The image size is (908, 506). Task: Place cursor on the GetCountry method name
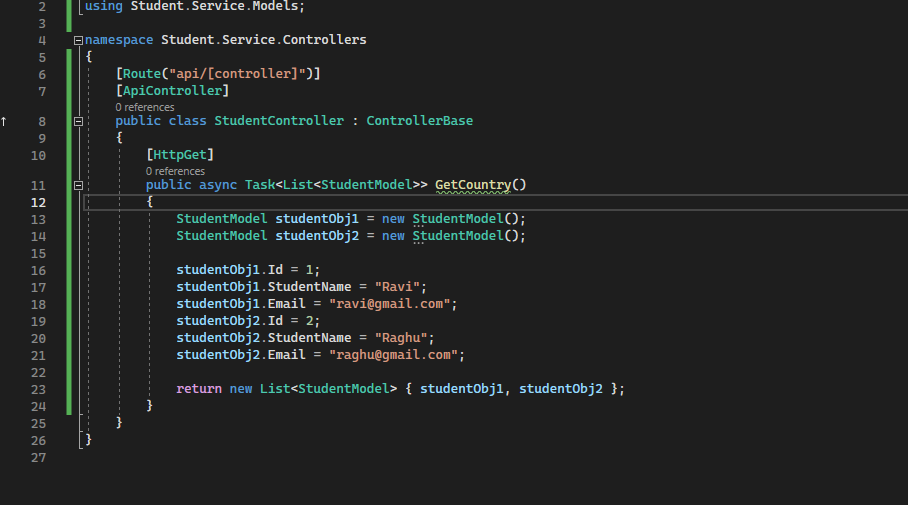[x=472, y=185]
